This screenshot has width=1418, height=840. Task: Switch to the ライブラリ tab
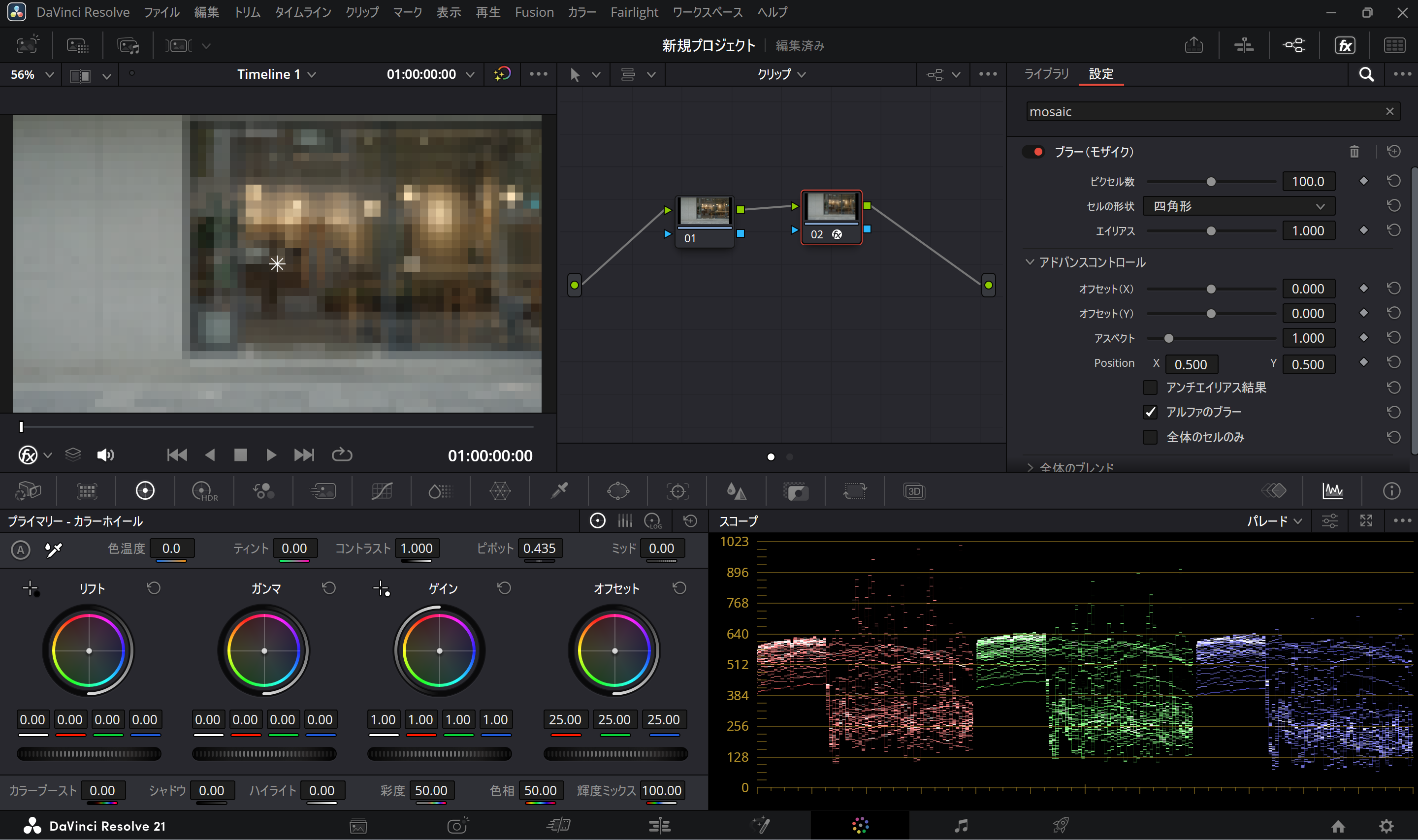[x=1046, y=74]
